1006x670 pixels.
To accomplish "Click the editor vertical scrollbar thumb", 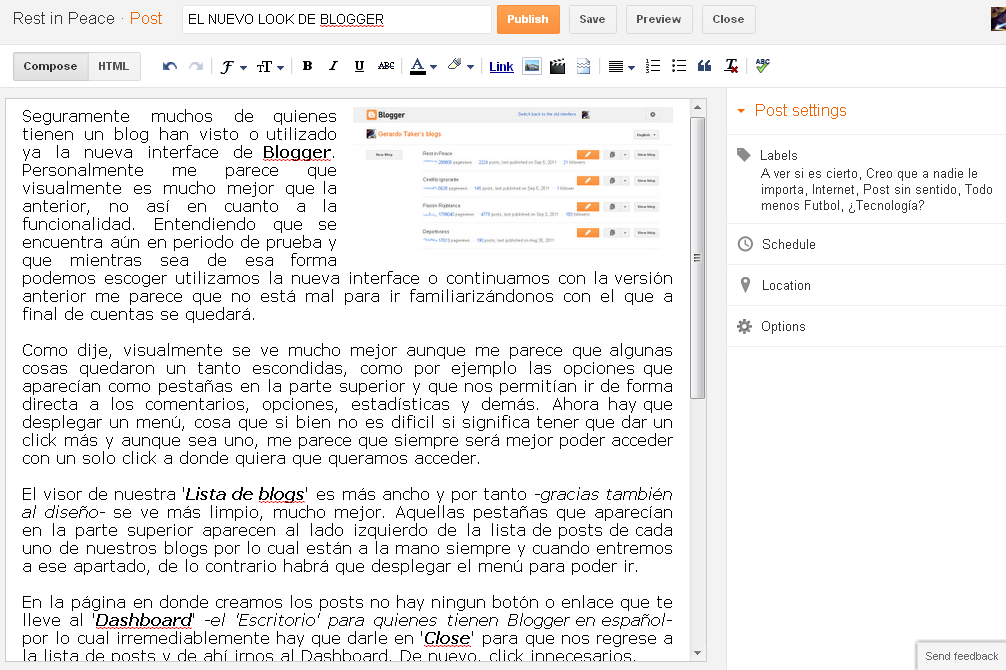I will tap(697, 257).
